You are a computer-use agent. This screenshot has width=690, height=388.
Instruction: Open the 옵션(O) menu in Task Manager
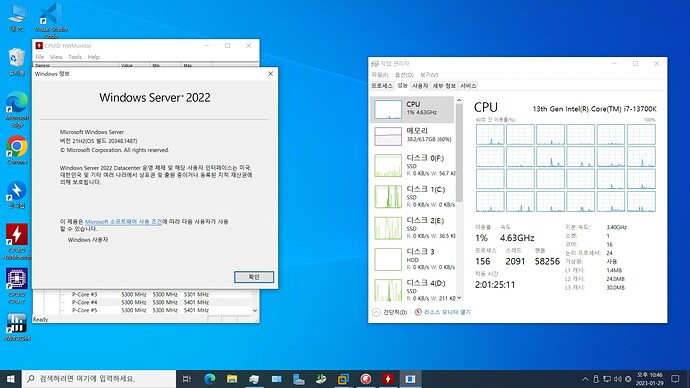404,75
